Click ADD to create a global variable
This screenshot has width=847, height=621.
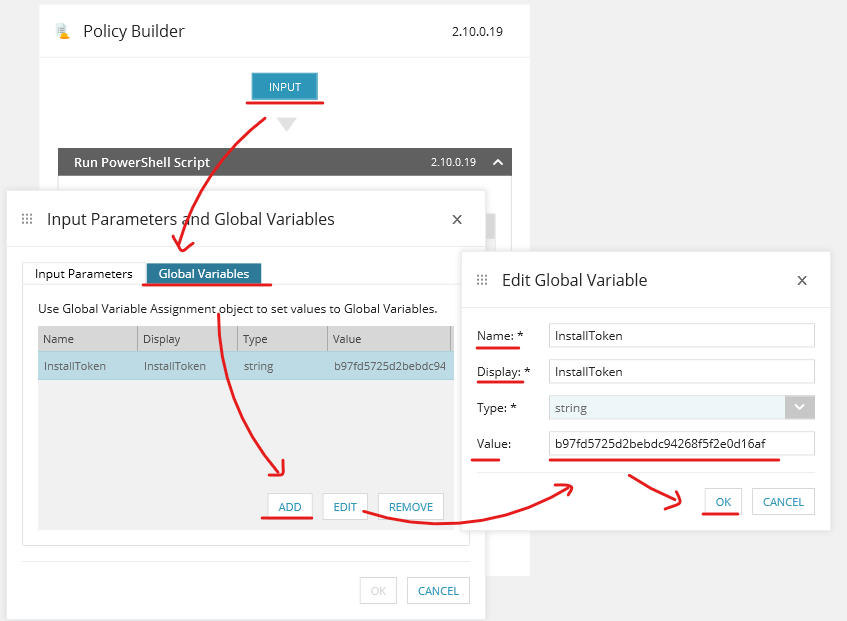coord(290,507)
